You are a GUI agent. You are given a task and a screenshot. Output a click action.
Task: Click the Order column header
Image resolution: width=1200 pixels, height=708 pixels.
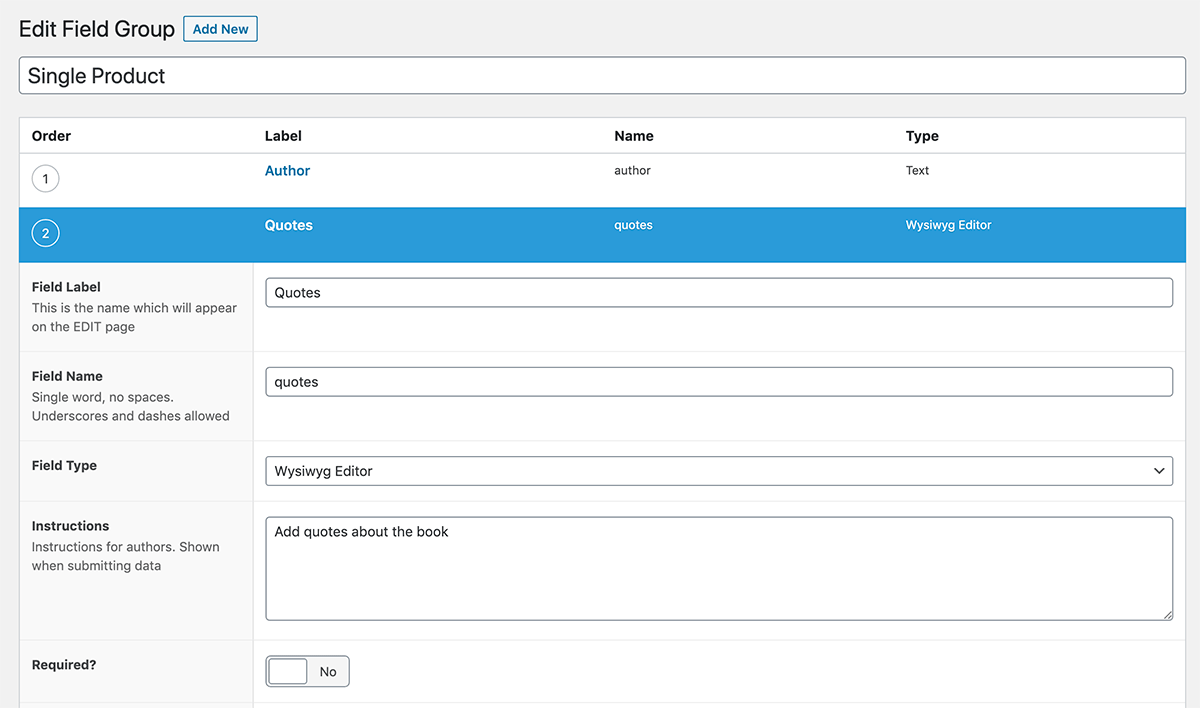click(52, 136)
